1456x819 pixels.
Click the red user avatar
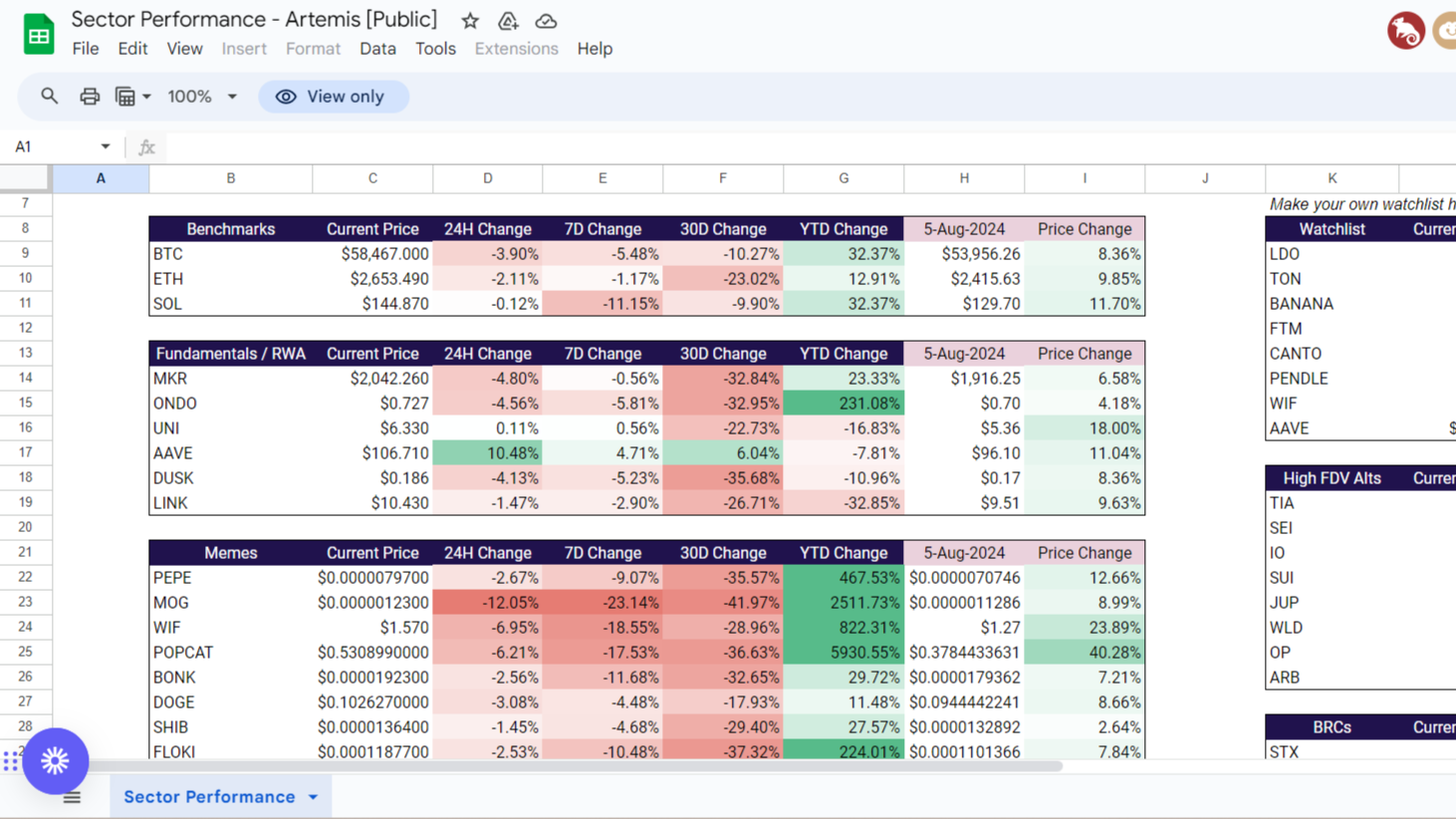[x=1405, y=30]
